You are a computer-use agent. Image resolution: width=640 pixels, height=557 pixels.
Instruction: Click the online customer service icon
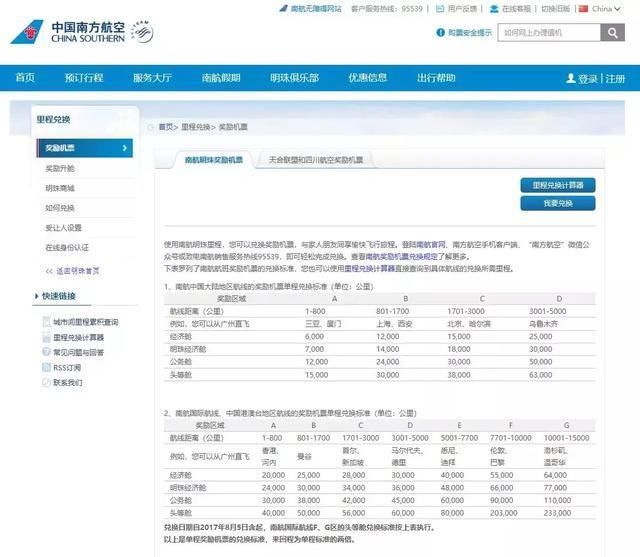point(494,9)
